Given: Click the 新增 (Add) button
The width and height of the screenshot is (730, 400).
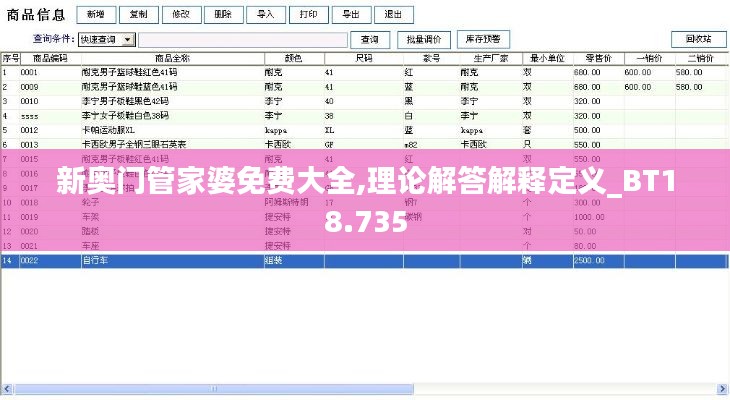Looking at the screenshot, I should 95,15.
